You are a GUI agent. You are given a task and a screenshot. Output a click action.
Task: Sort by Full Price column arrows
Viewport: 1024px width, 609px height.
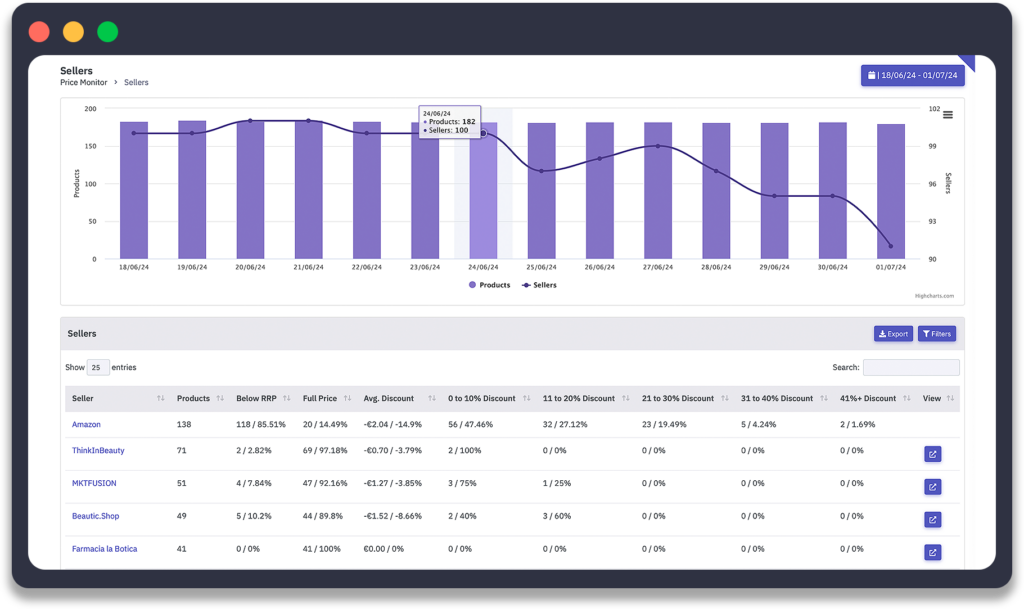tap(347, 398)
